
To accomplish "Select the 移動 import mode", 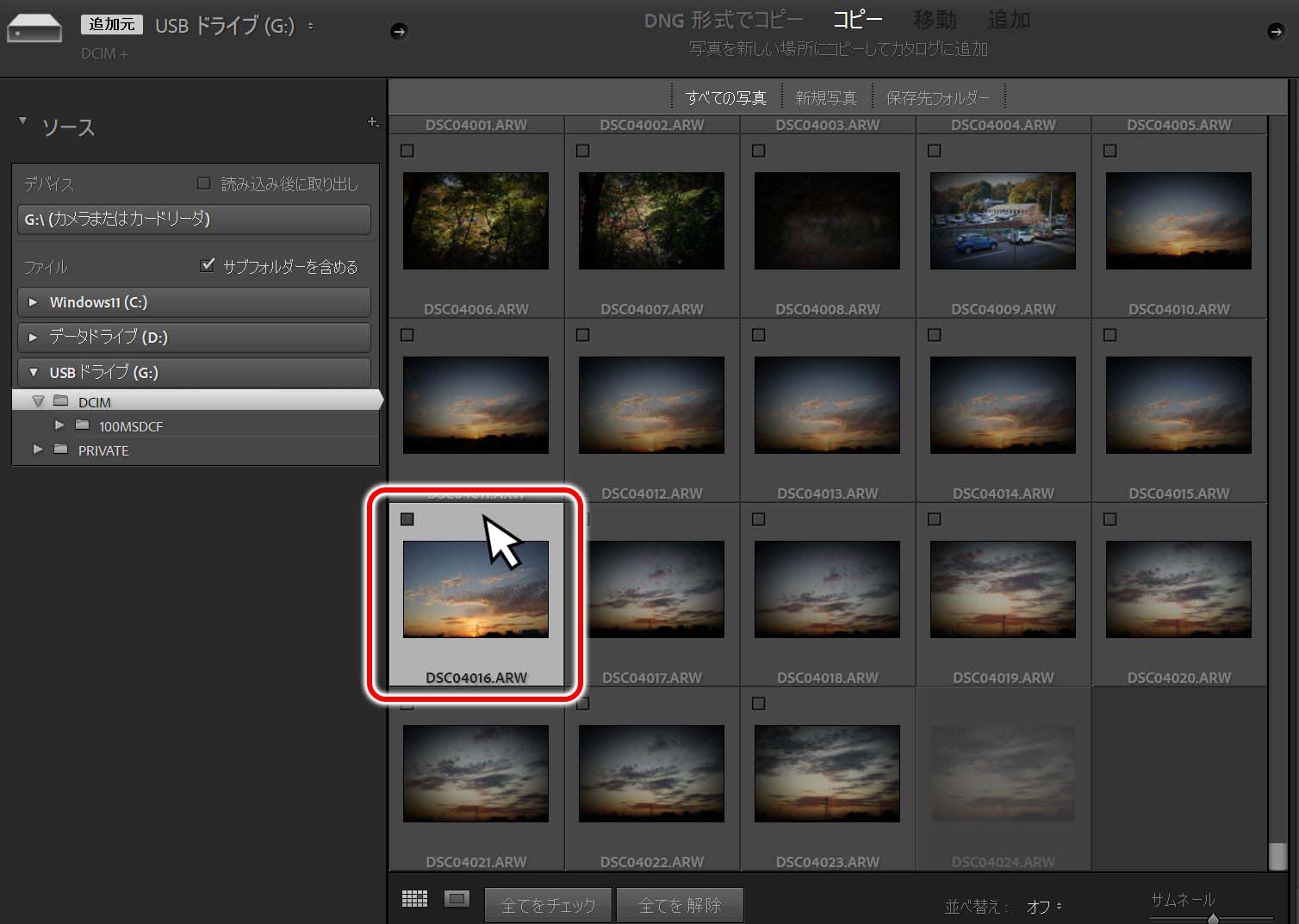I will (x=935, y=20).
